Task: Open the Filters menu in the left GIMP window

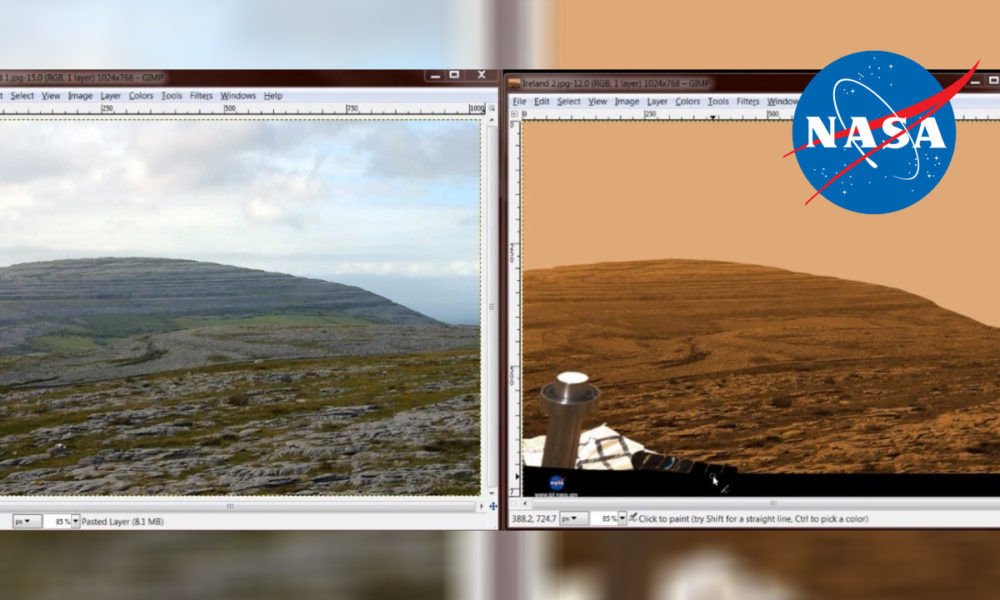Action: [201, 96]
